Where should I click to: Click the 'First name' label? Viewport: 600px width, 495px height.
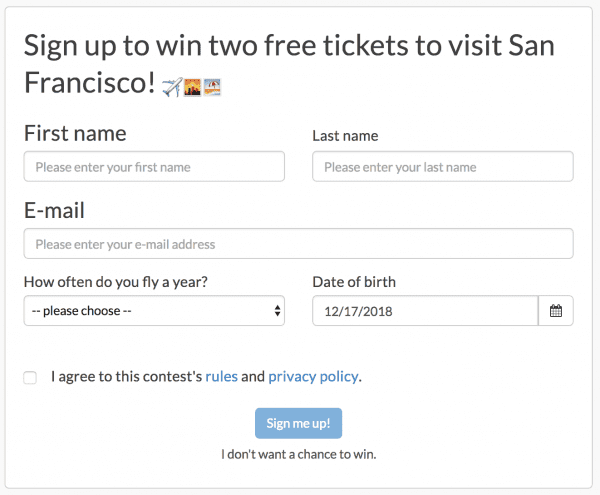[x=75, y=134]
